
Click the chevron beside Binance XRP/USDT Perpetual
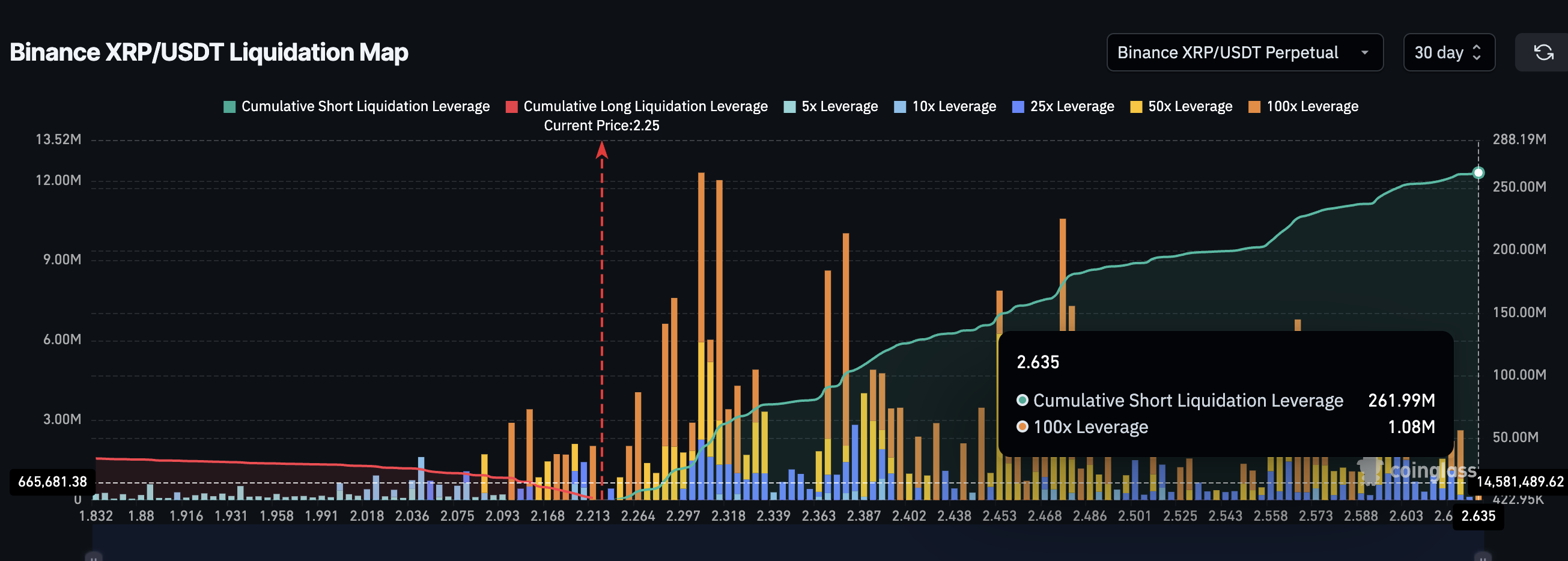click(x=1366, y=52)
